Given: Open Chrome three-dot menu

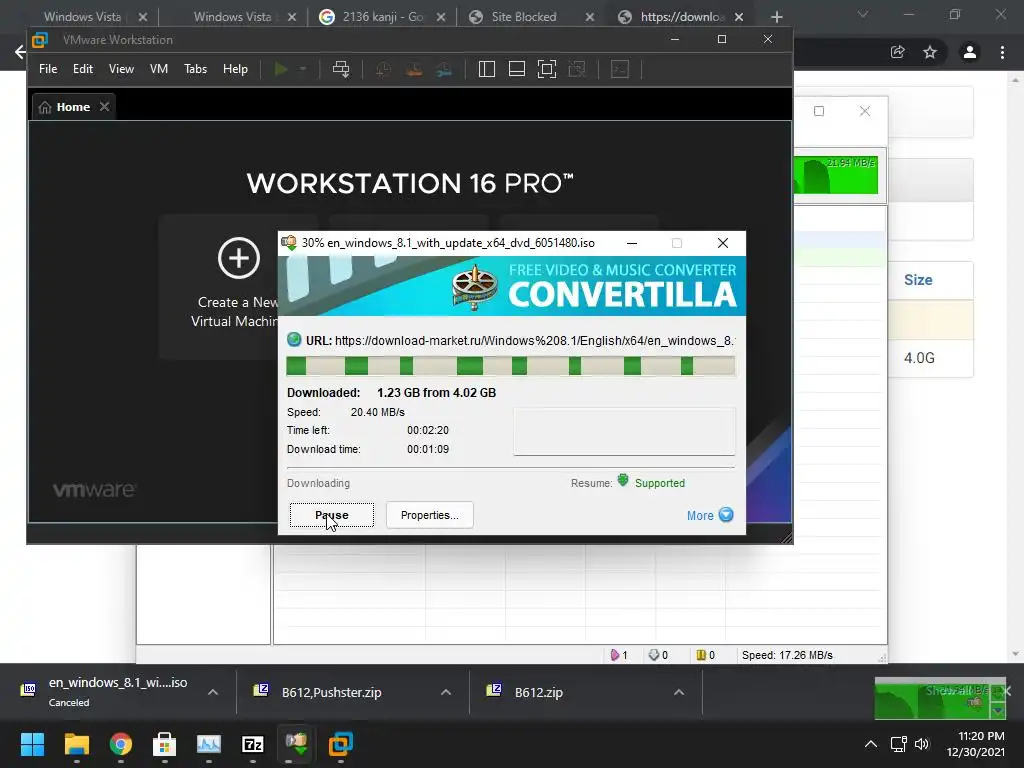Looking at the screenshot, I should [x=1002, y=52].
